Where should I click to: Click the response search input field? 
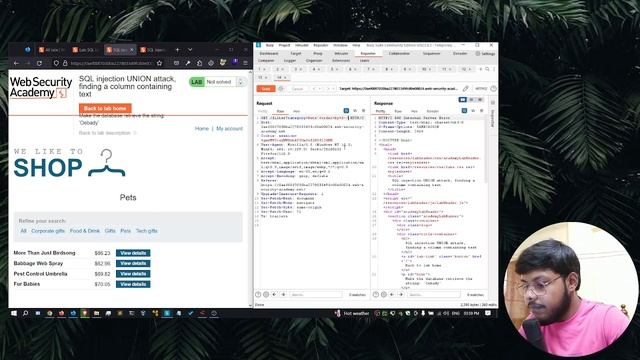[433, 294]
